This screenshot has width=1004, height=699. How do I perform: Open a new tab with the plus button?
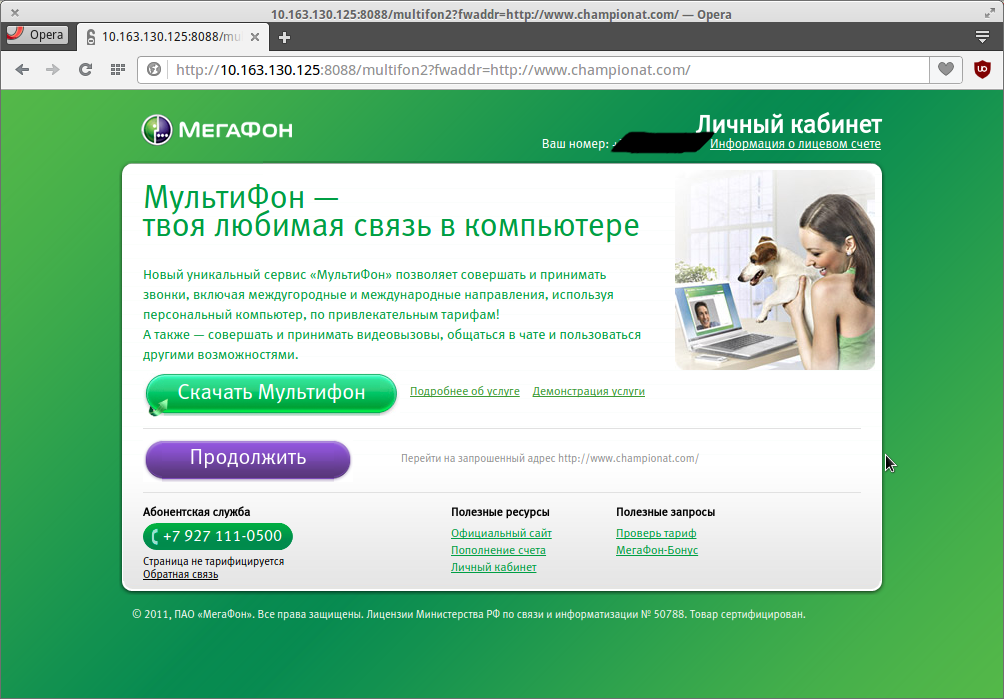coord(284,38)
